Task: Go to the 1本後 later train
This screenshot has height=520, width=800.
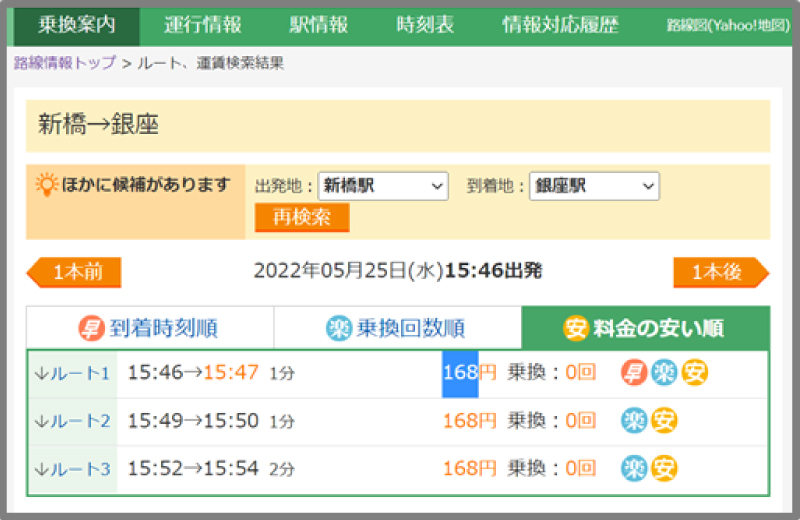Action: (x=720, y=272)
